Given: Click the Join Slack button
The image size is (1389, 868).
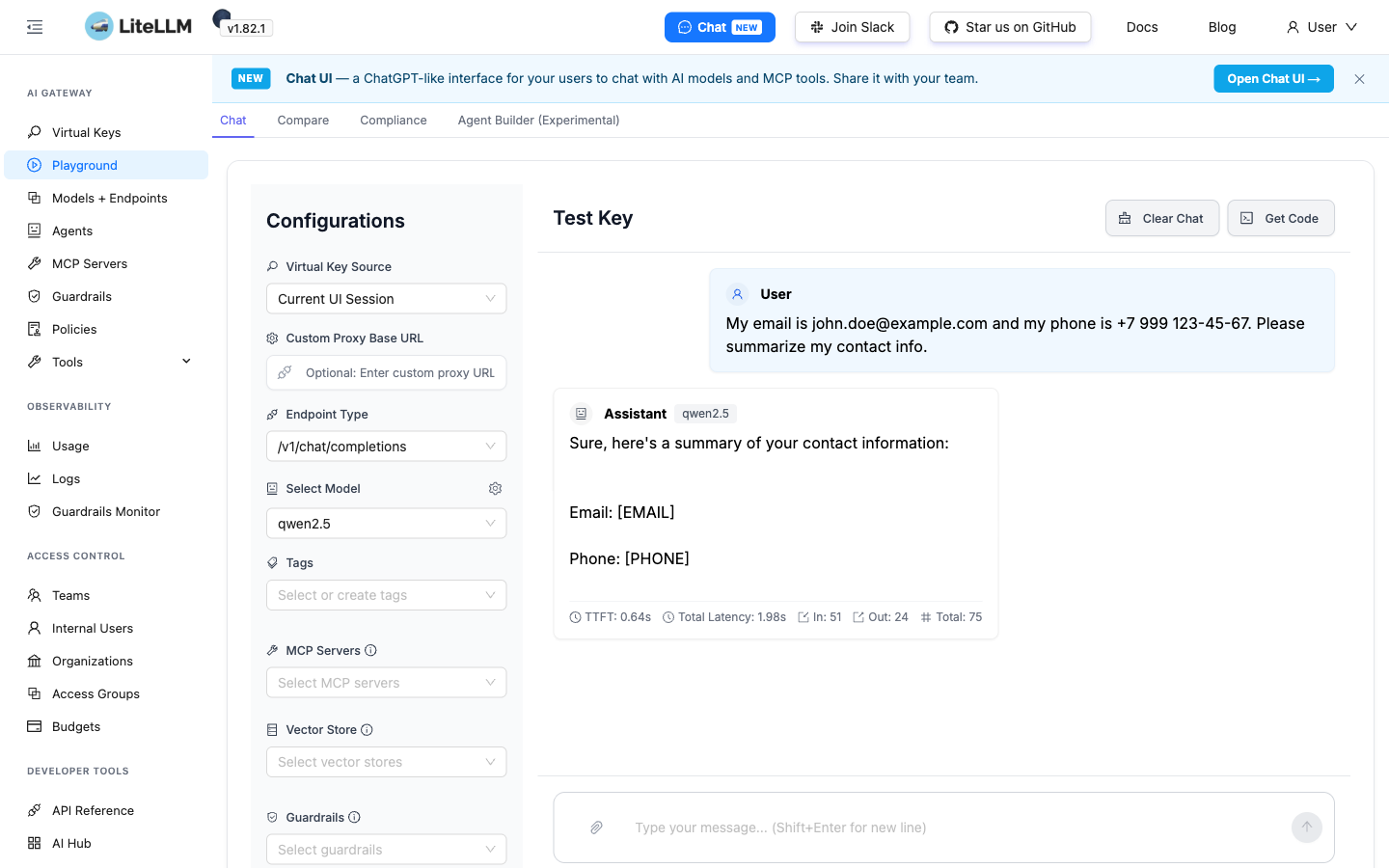Looking at the screenshot, I should tap(852, 27).
